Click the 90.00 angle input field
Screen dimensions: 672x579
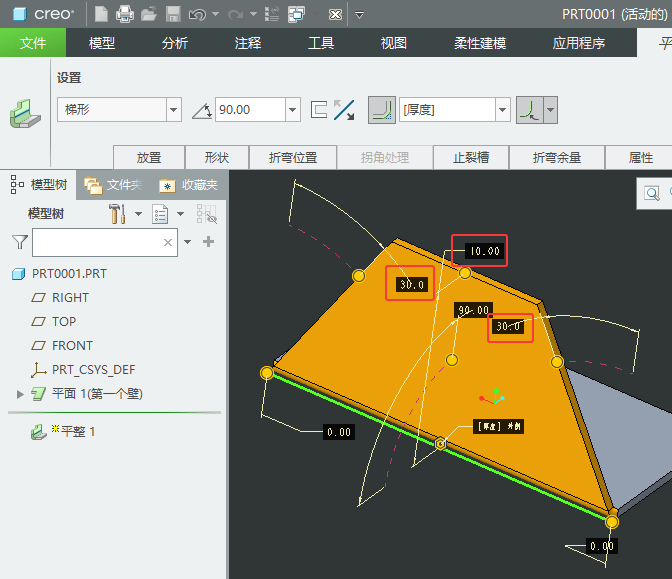point(250,110)
